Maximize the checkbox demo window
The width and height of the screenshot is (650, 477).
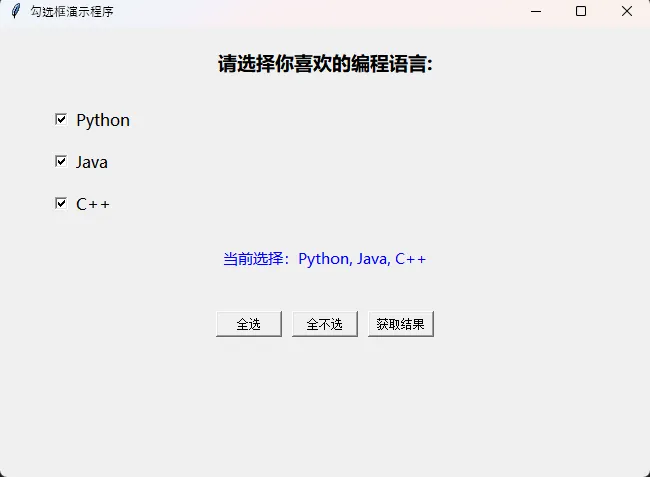pyautogui.click(x=581, y=11)
